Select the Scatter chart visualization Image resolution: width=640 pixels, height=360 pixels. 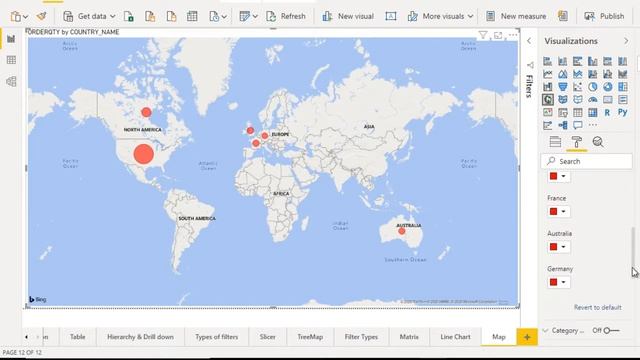tap(578, 87)
